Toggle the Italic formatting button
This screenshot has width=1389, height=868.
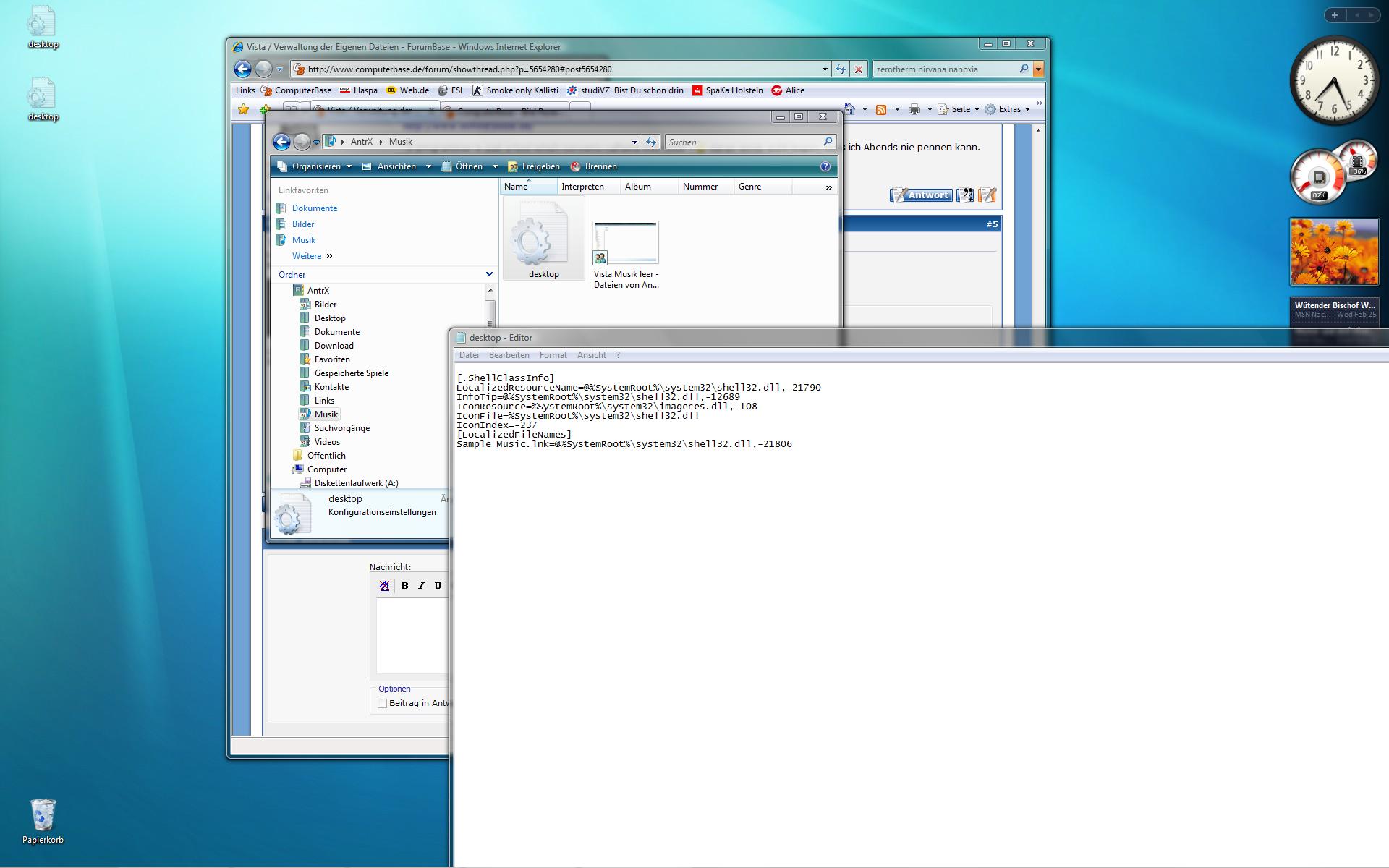421,586
